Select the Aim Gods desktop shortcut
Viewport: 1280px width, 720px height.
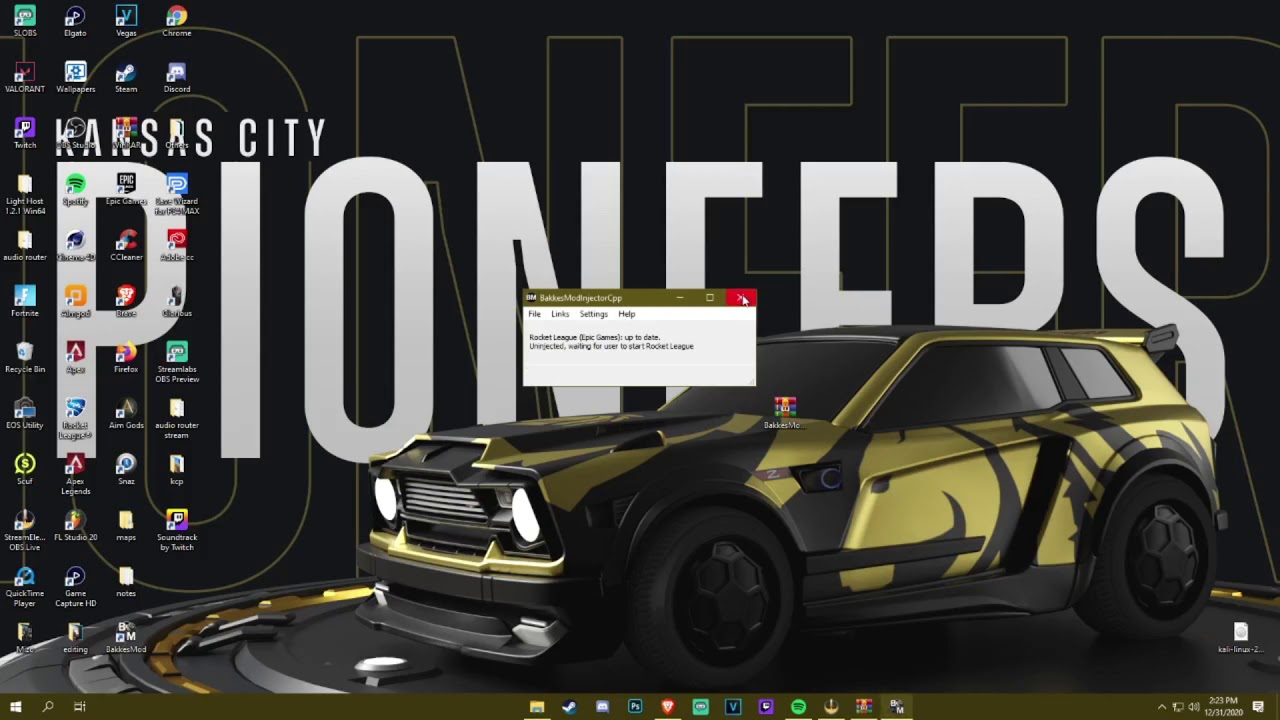coord(126,413)
